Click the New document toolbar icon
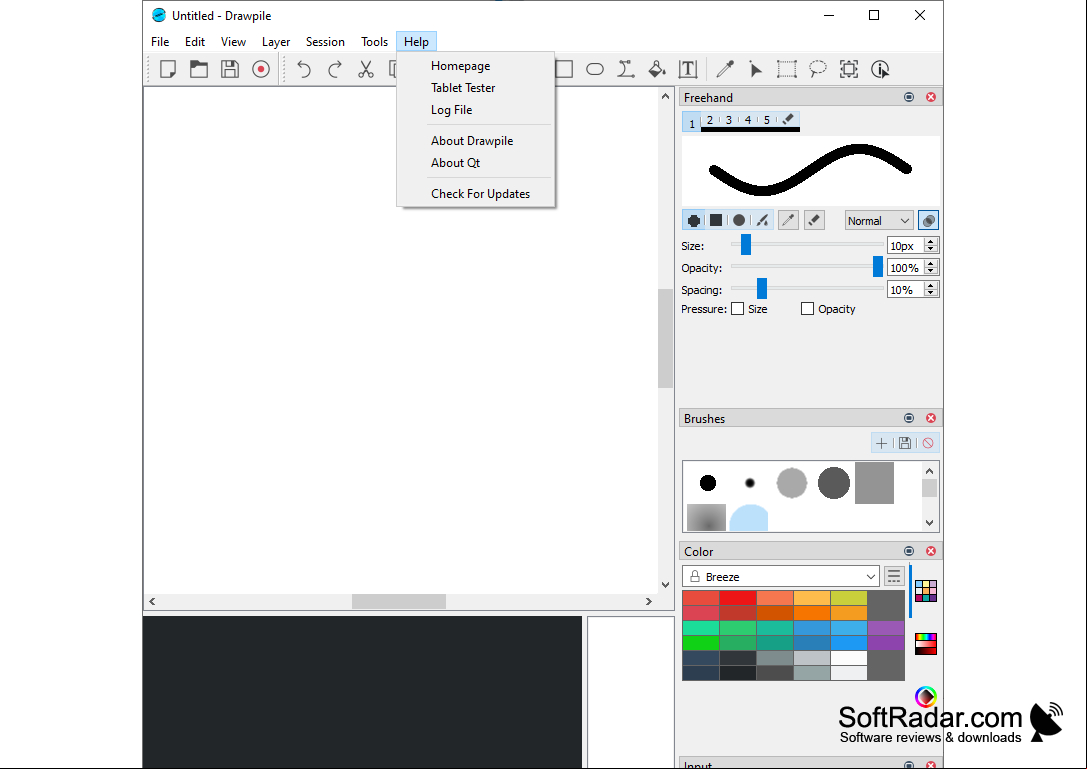The image size is (1087, 769). [168, 69]
